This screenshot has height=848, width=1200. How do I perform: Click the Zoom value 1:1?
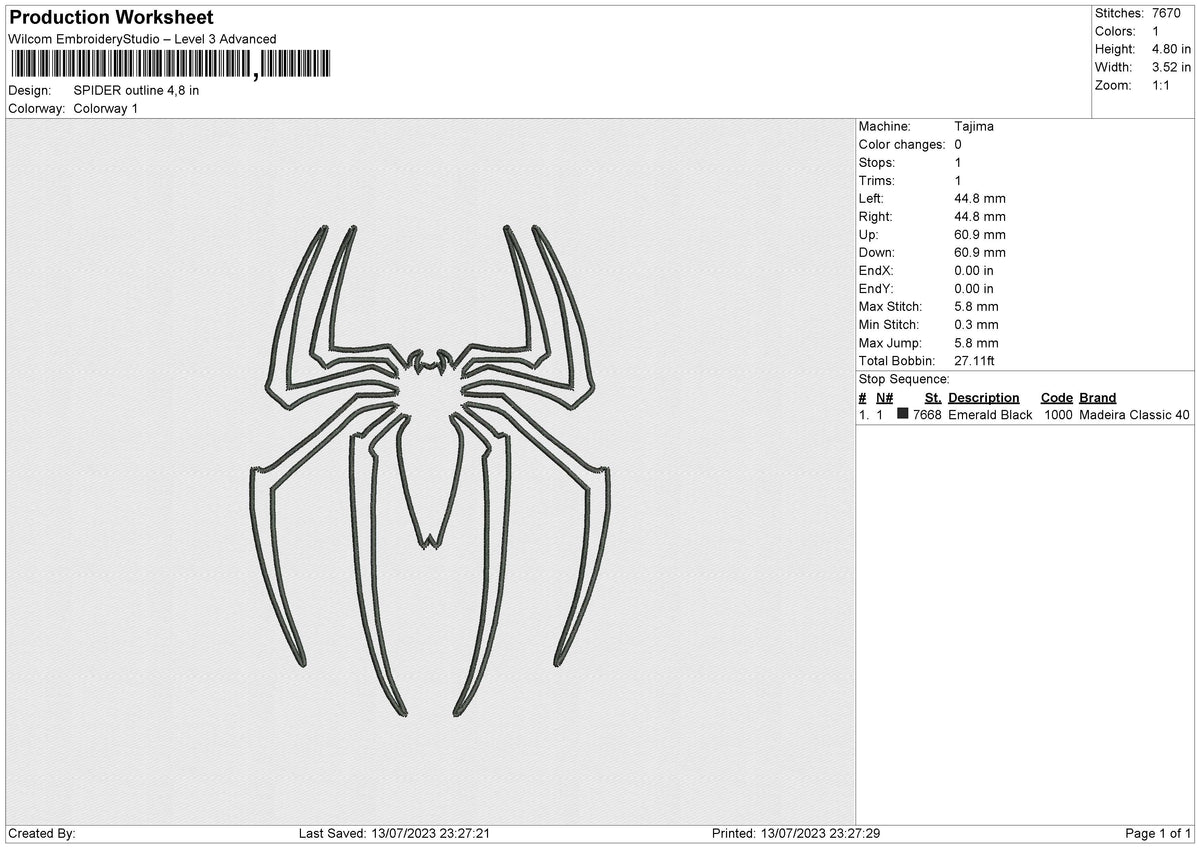[x=1162, y=85]
